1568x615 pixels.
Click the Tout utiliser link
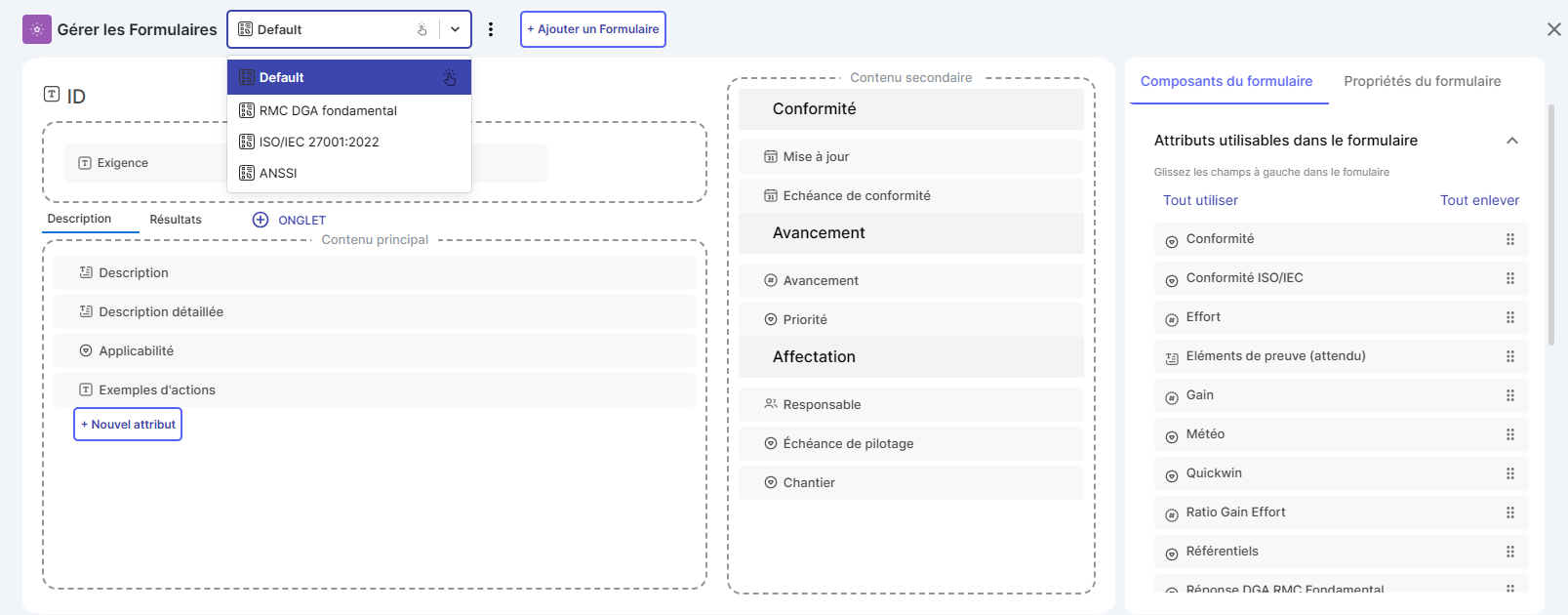click(1200, 200)
